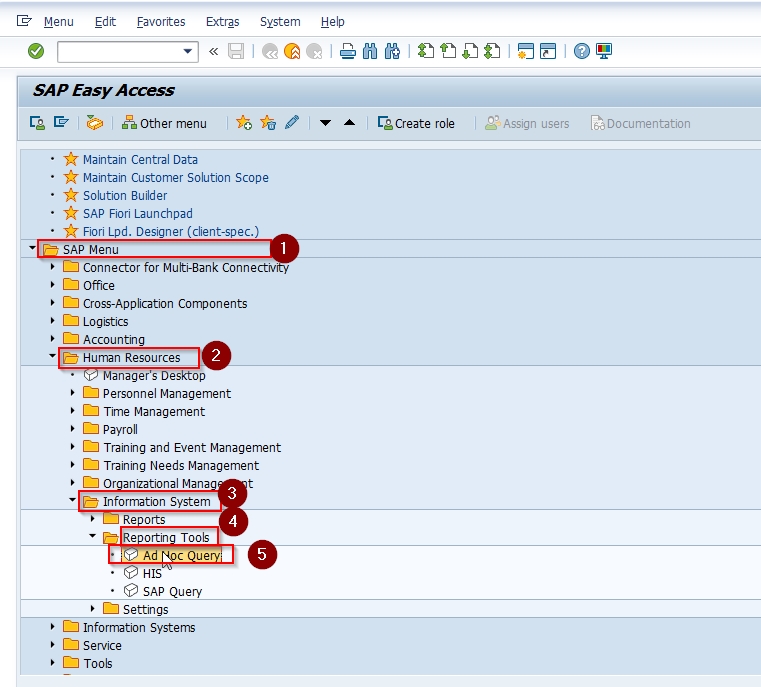Select the Time Management folder
This screenshot has width=761, height=687.
tap(154, 411)
